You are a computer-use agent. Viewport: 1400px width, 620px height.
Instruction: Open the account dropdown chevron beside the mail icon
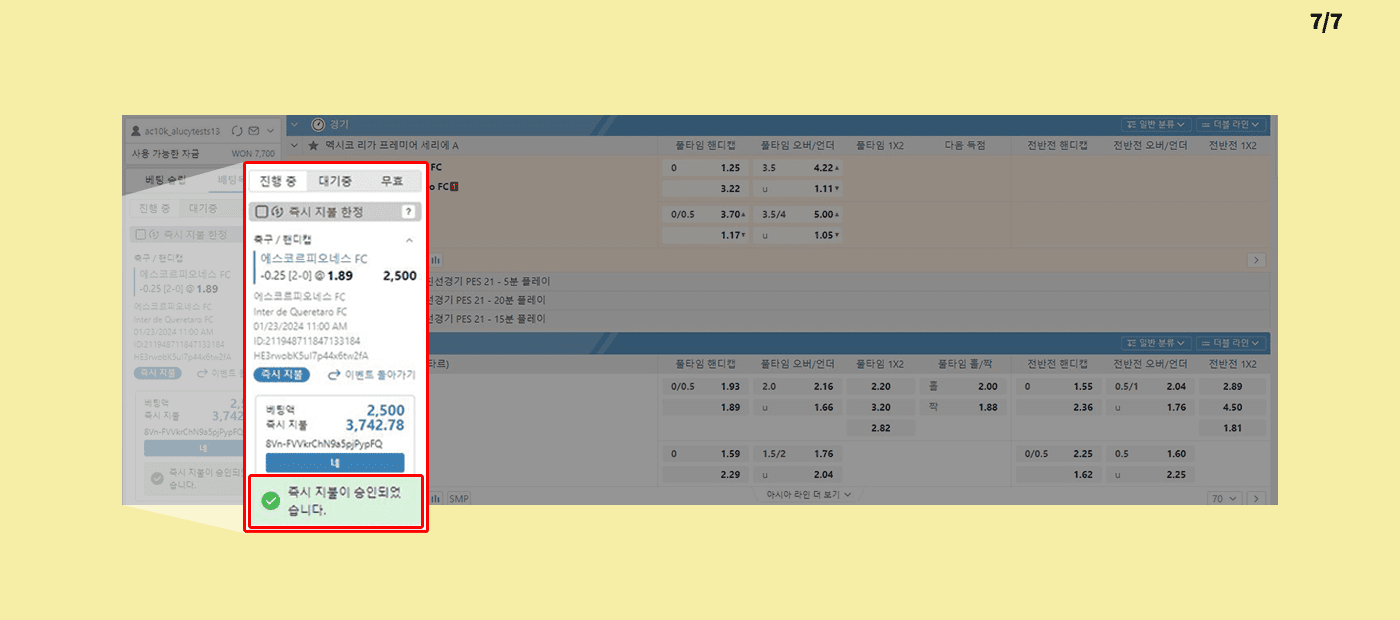[x=271, y=131]
